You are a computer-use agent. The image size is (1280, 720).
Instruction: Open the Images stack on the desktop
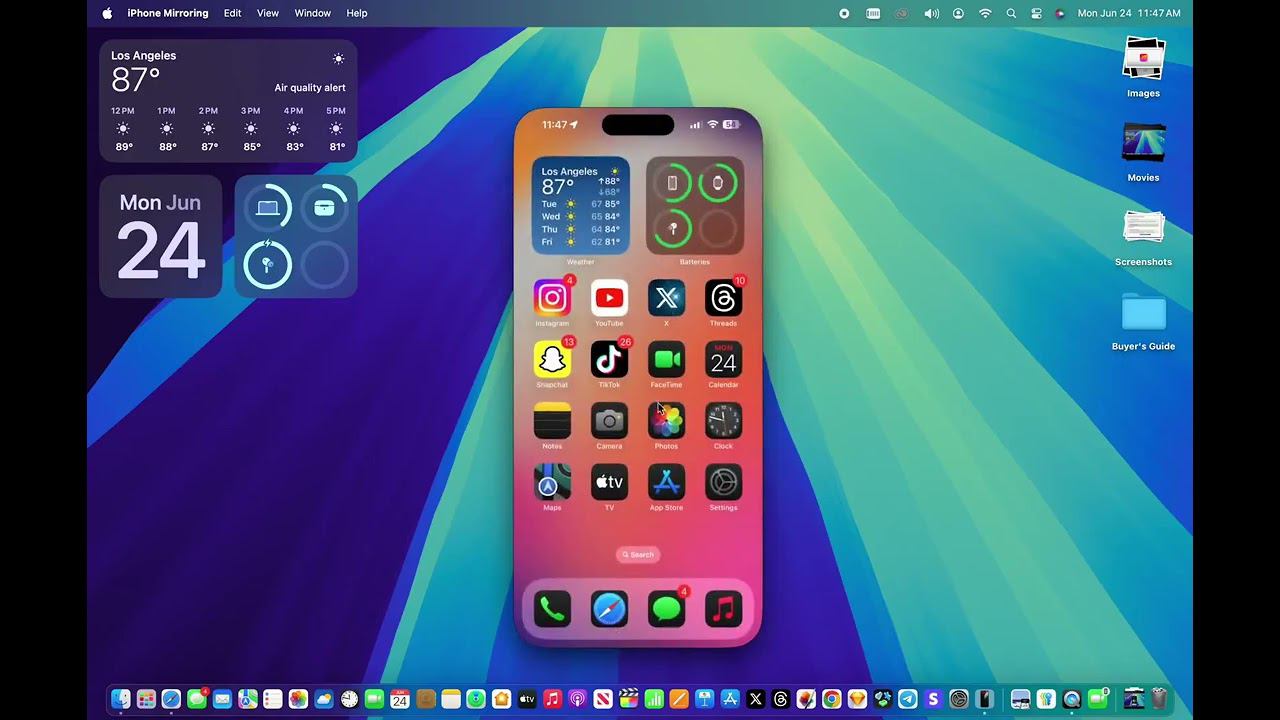pos(1144,58)
